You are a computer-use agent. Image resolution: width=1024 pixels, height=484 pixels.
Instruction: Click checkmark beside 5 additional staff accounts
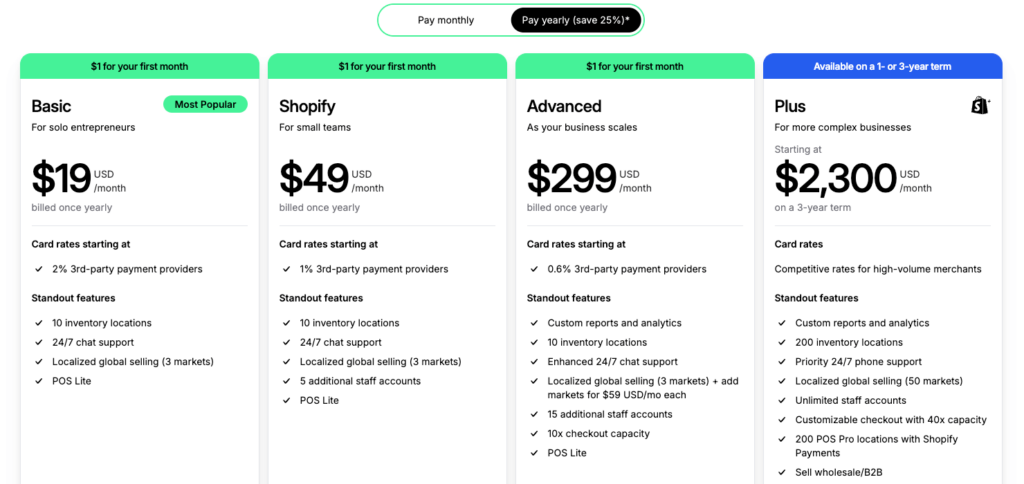coord(286,381)
